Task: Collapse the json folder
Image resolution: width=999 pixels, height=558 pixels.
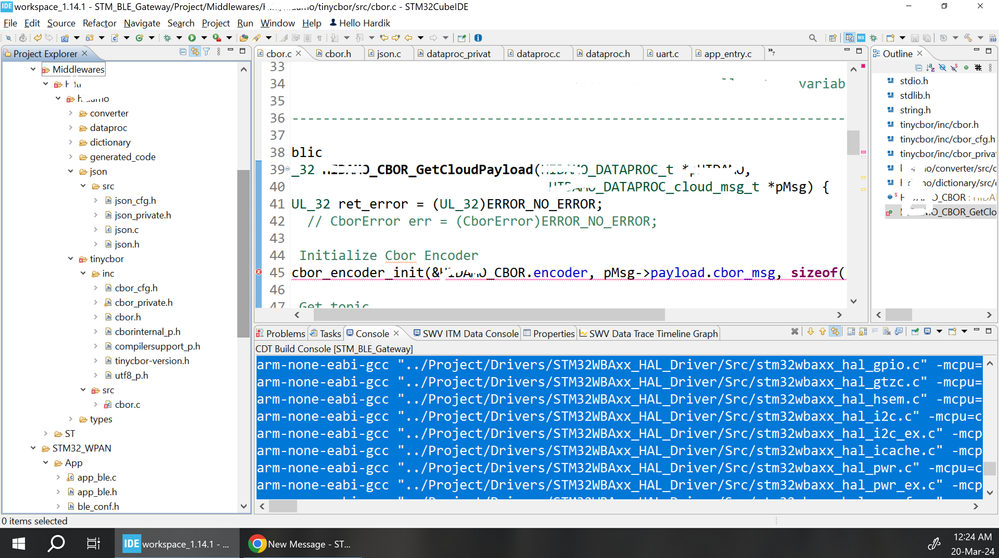Action: 71,171
